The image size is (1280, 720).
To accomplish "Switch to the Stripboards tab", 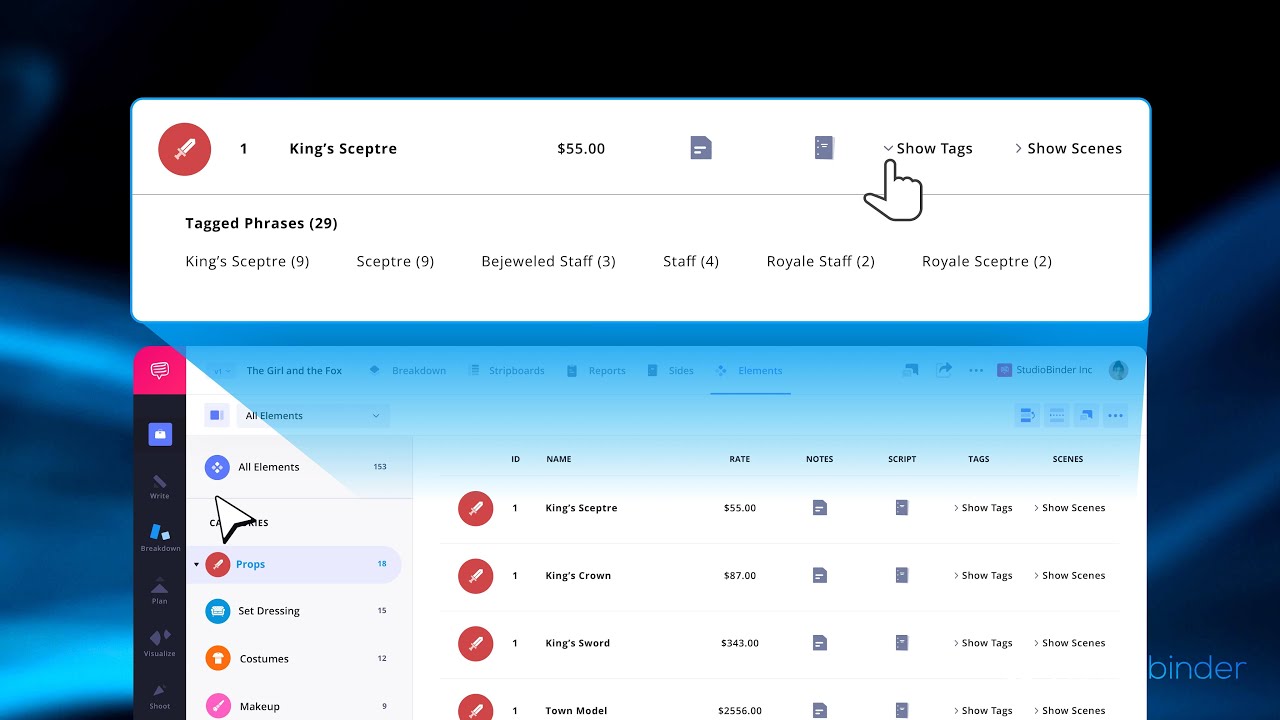I will (507, 370).
